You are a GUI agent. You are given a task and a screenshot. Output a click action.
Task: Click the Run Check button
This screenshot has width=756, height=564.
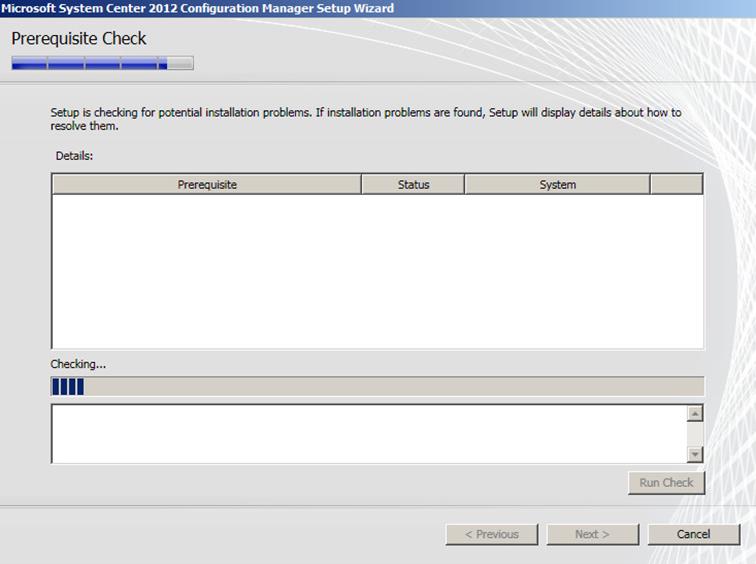pos(666,483)
